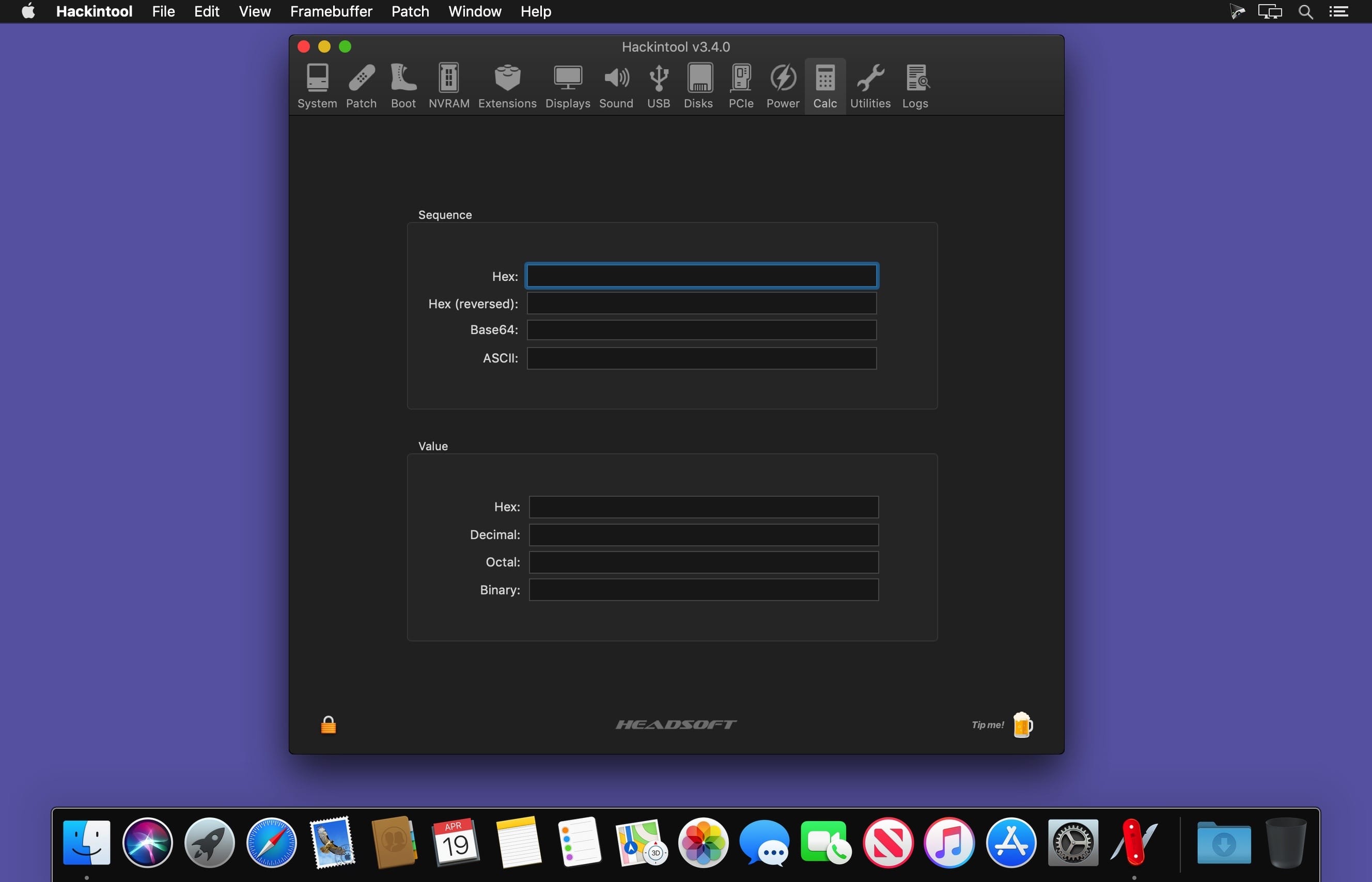Open Safari from the Dock
Screen dimensions: 1372x882
(x=272, y=842)
